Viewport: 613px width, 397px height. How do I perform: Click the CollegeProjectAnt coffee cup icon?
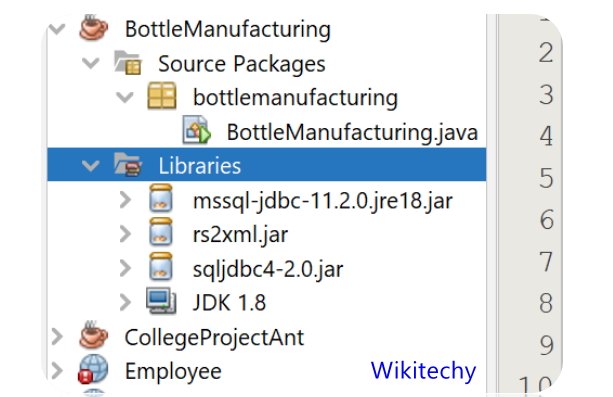pyautogui.click(x=93, y=335)
